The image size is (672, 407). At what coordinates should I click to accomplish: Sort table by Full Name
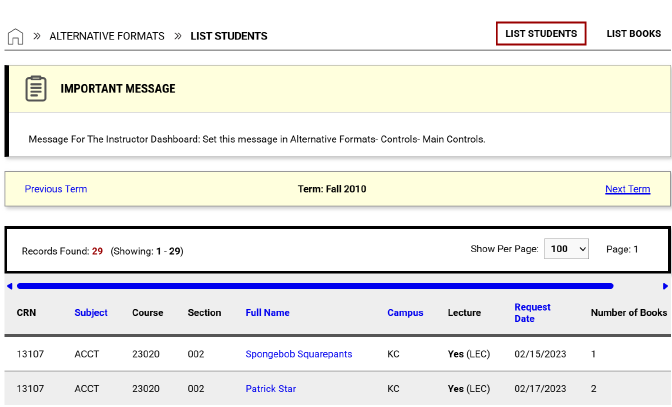point(267,313)
